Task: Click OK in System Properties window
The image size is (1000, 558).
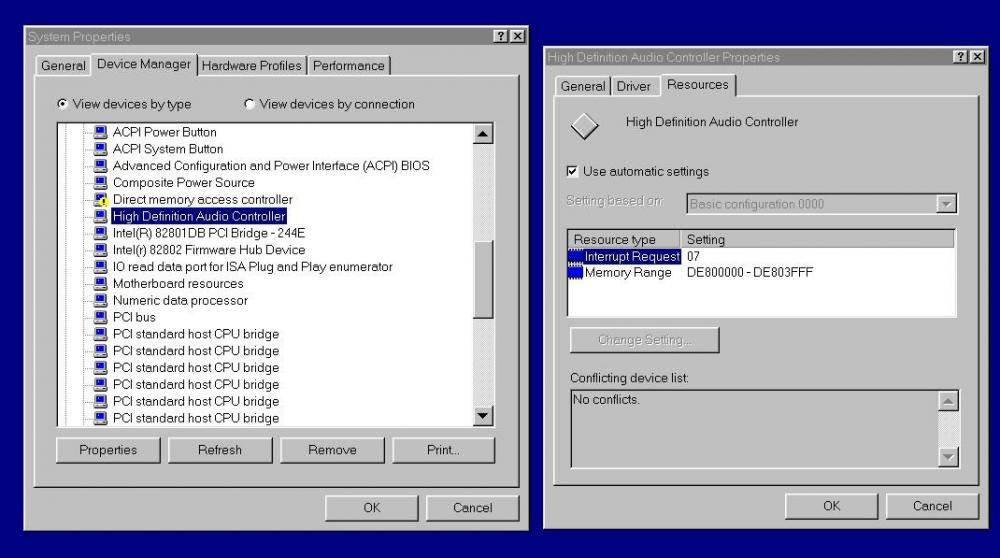Action: click(x=372, y=508)
